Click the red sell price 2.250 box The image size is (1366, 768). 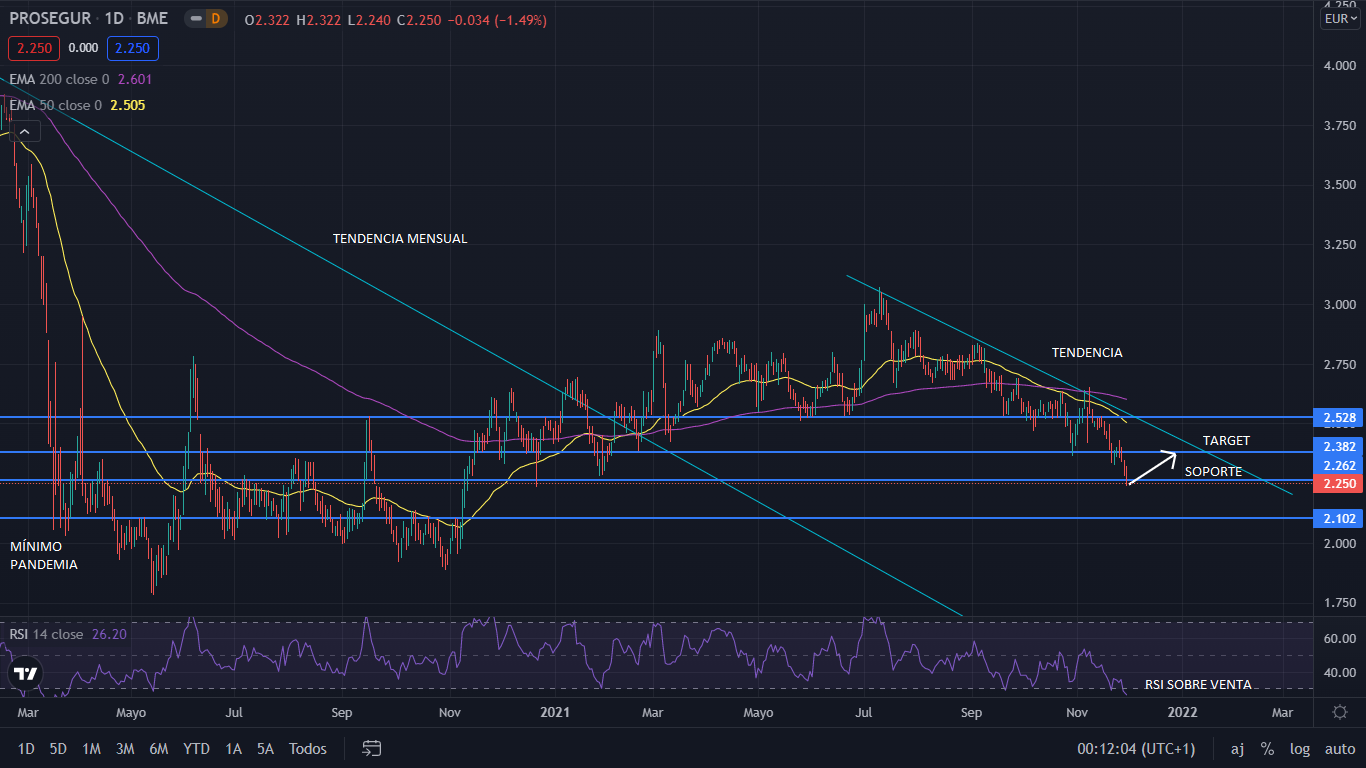(x=35, y=48)
